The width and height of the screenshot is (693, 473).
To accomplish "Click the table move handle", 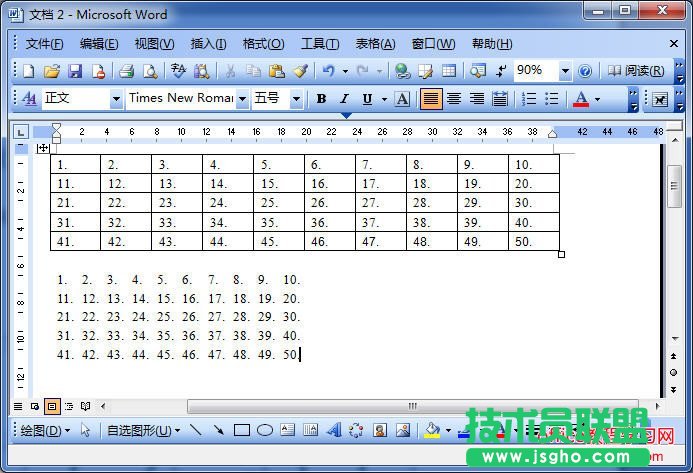I will coord(42,148).
